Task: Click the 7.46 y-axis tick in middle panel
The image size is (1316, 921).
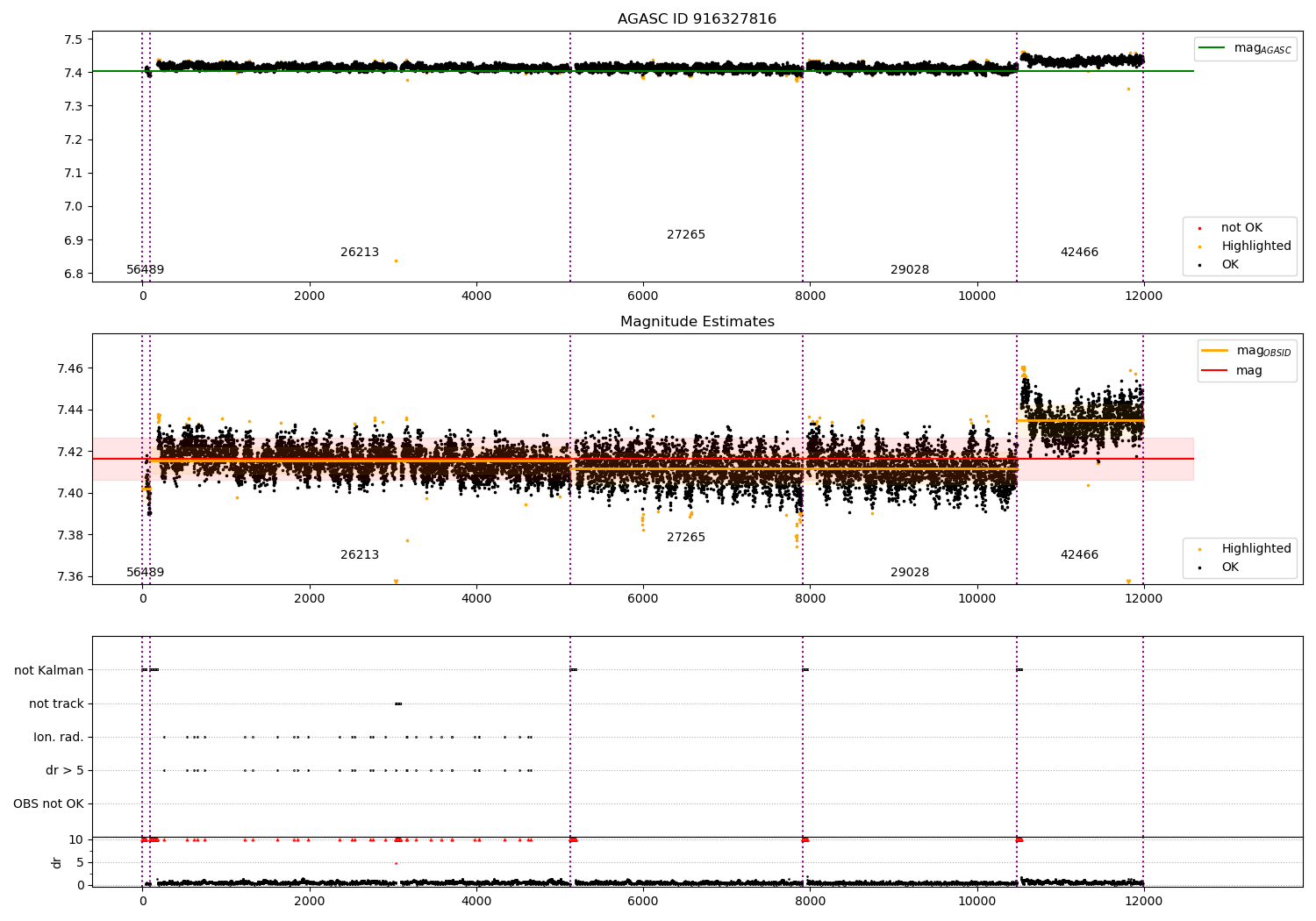Action: (70, 368)
